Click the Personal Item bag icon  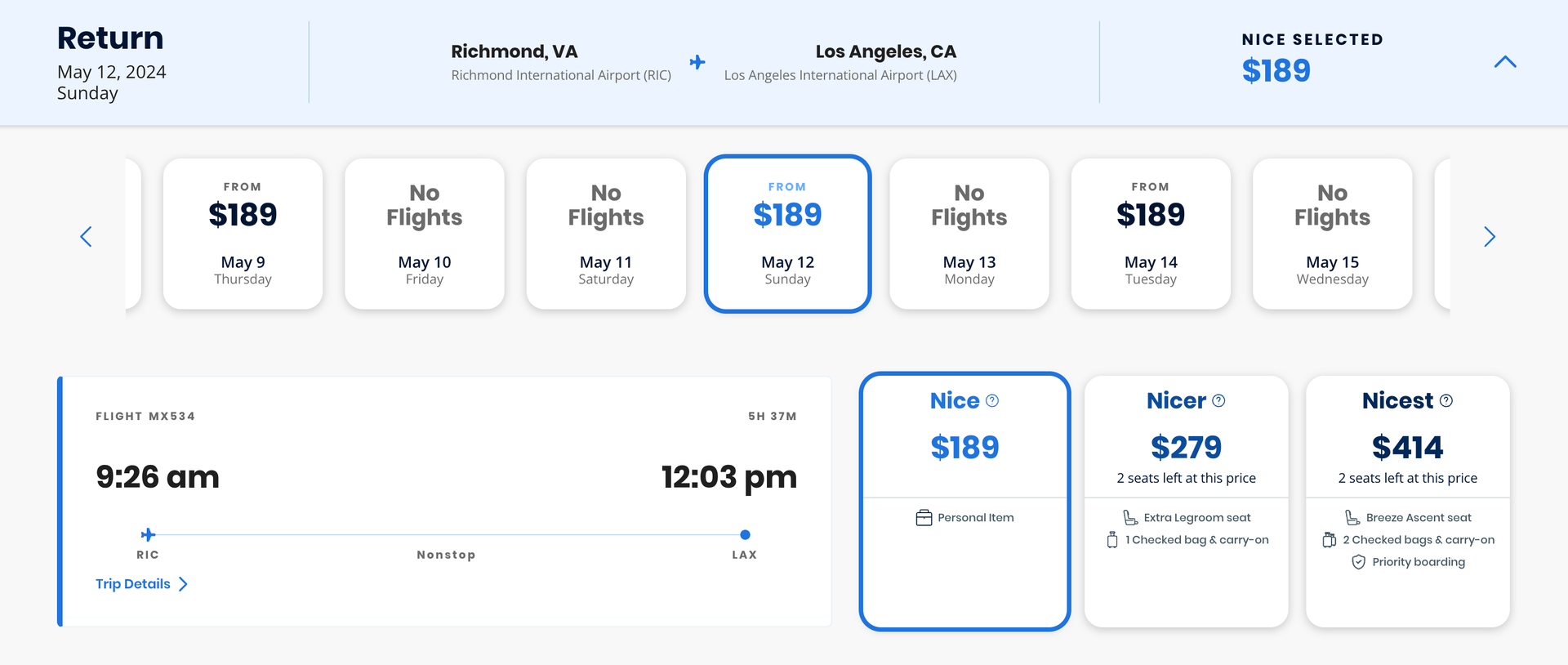click(x=924, y=518)
